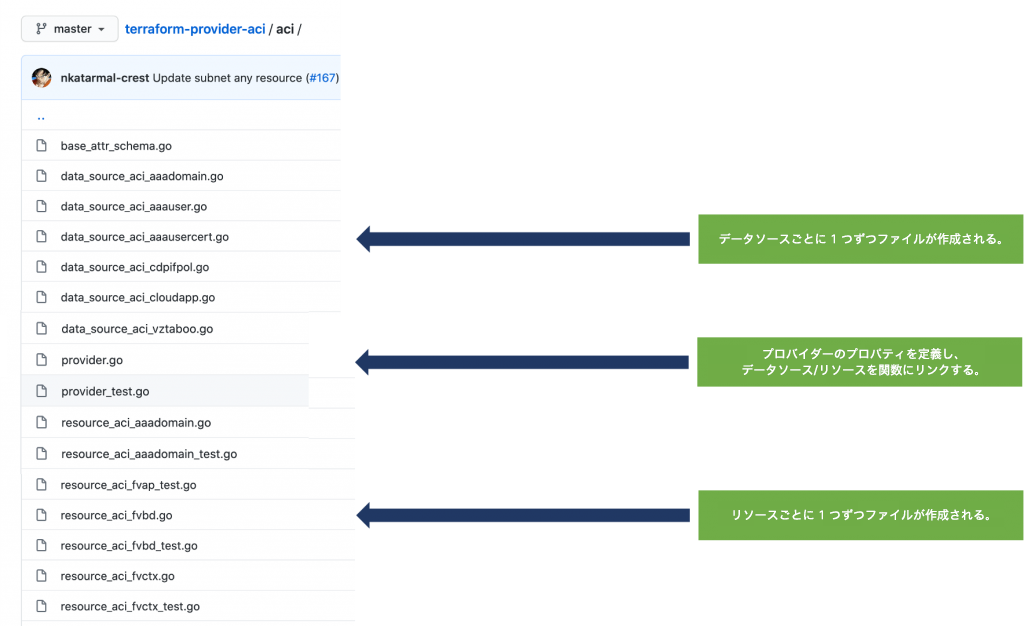Click nkatarmal-crest's avatar image
Screen dimensions: 1024x626
(40, 77)
